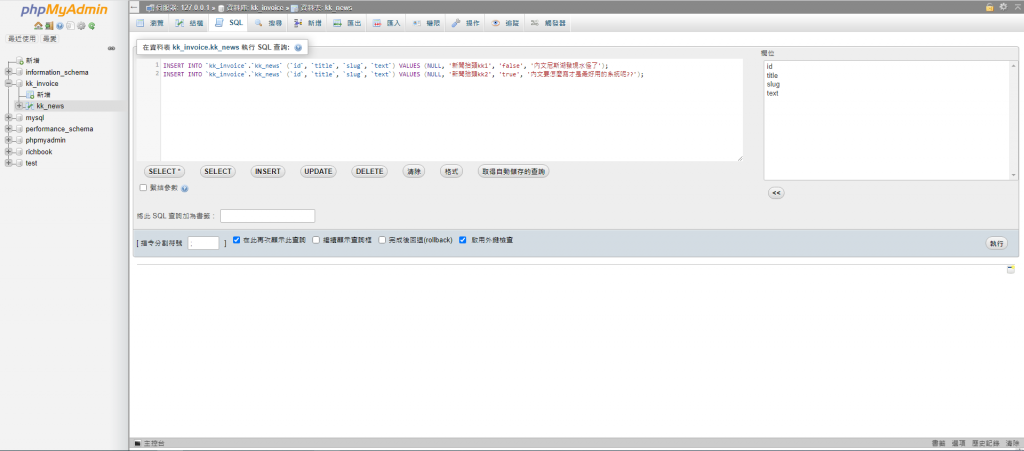Collapse the kk_invoice database tree node
The height and width of the screenshot is (451, 1024).
(x=8, y=84)
